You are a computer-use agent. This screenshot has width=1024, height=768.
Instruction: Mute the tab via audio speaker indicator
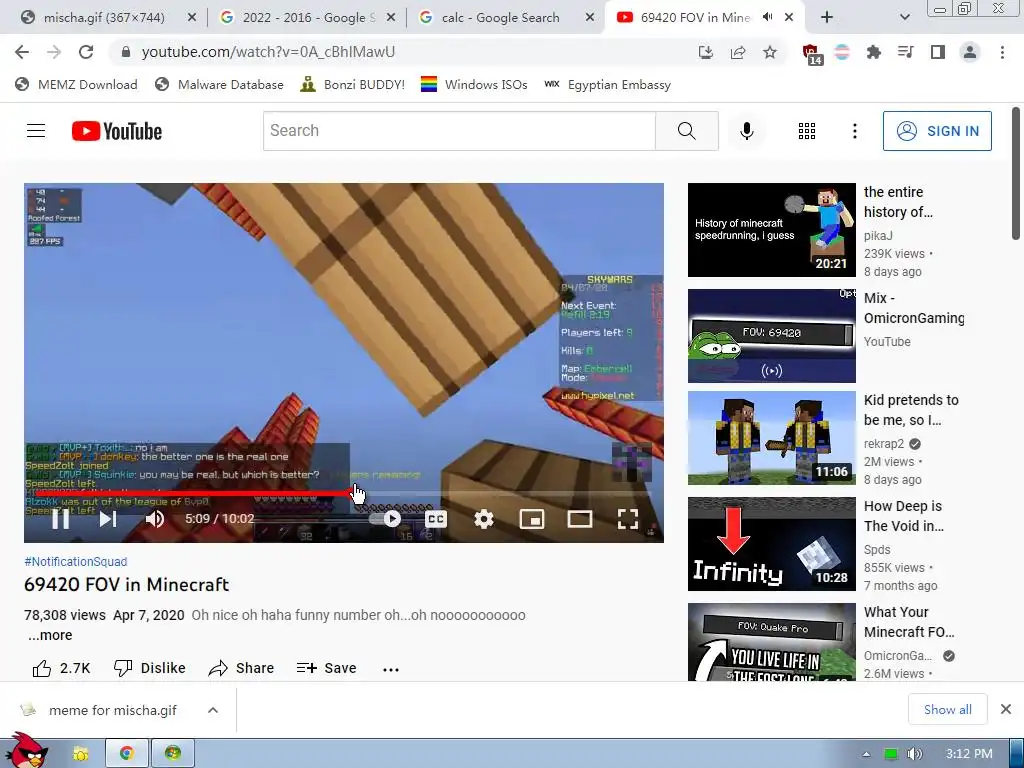[767, 18]
